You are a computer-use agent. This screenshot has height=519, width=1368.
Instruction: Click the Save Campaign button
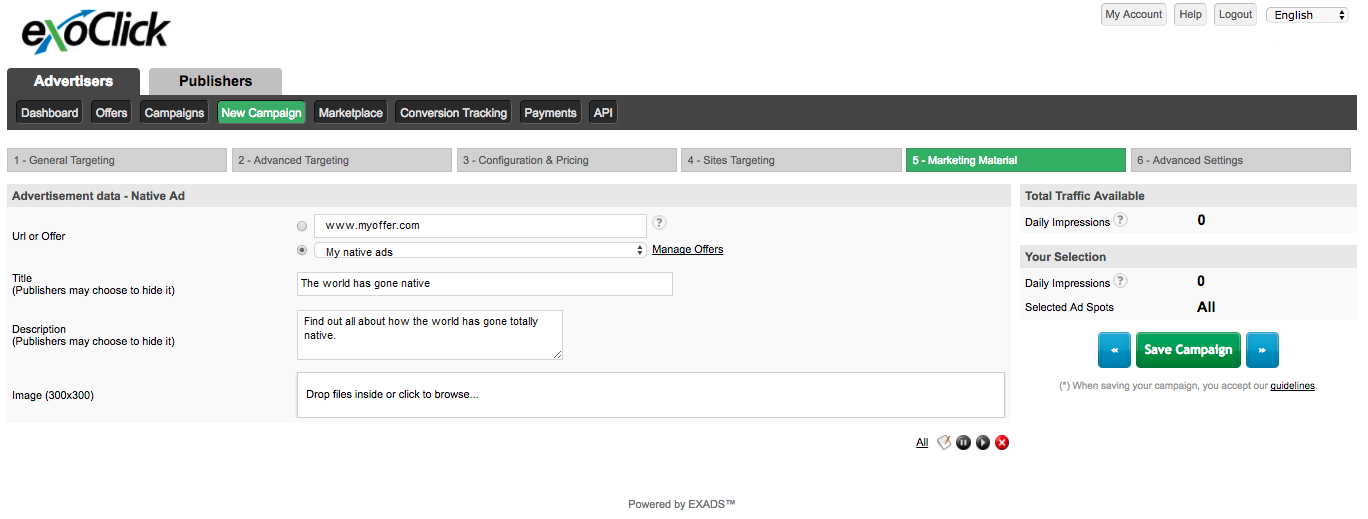1188,350
